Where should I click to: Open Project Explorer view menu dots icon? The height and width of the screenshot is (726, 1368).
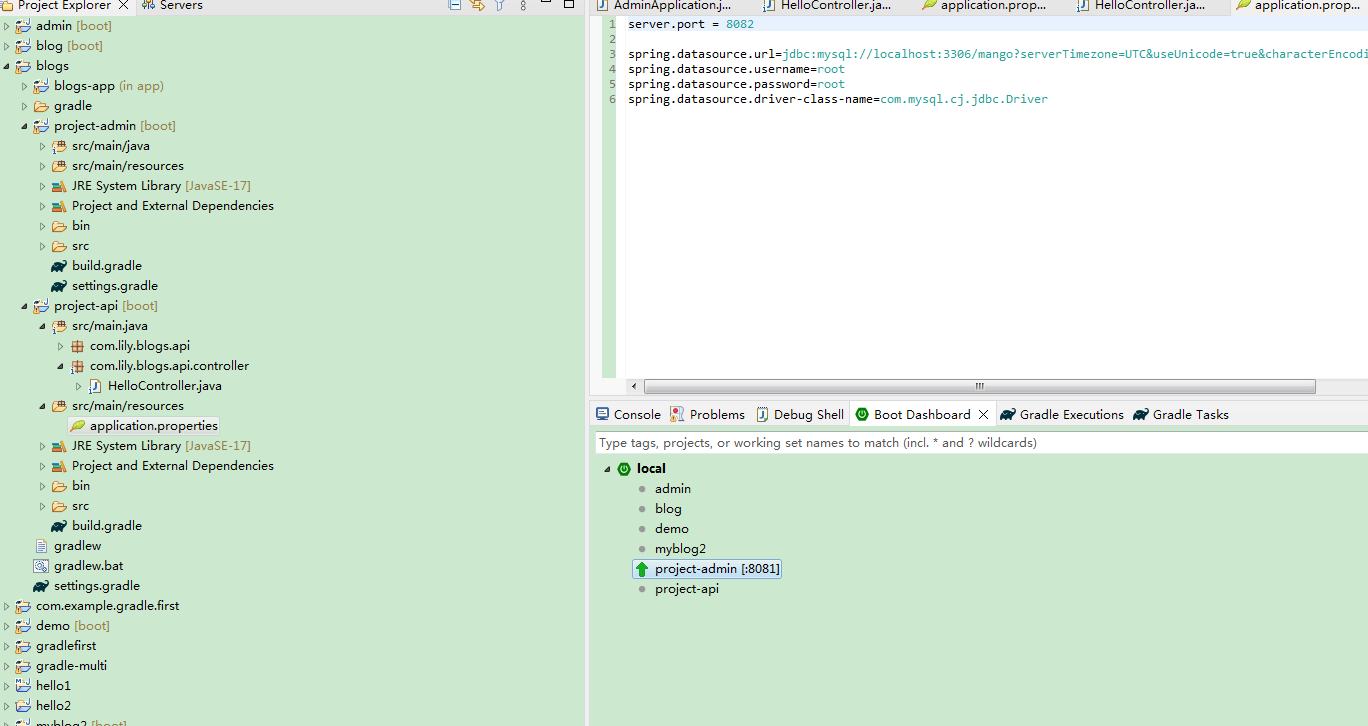tap(523, 6)
